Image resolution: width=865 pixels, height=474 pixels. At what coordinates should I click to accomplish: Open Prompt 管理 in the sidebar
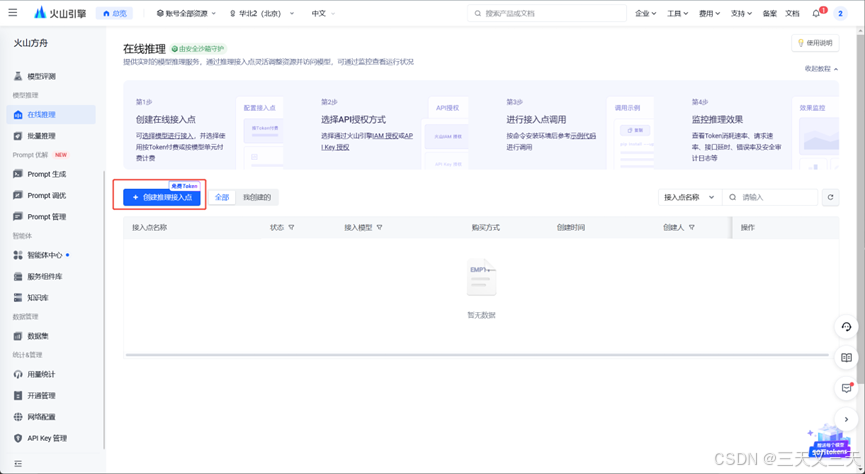[47, 217]
